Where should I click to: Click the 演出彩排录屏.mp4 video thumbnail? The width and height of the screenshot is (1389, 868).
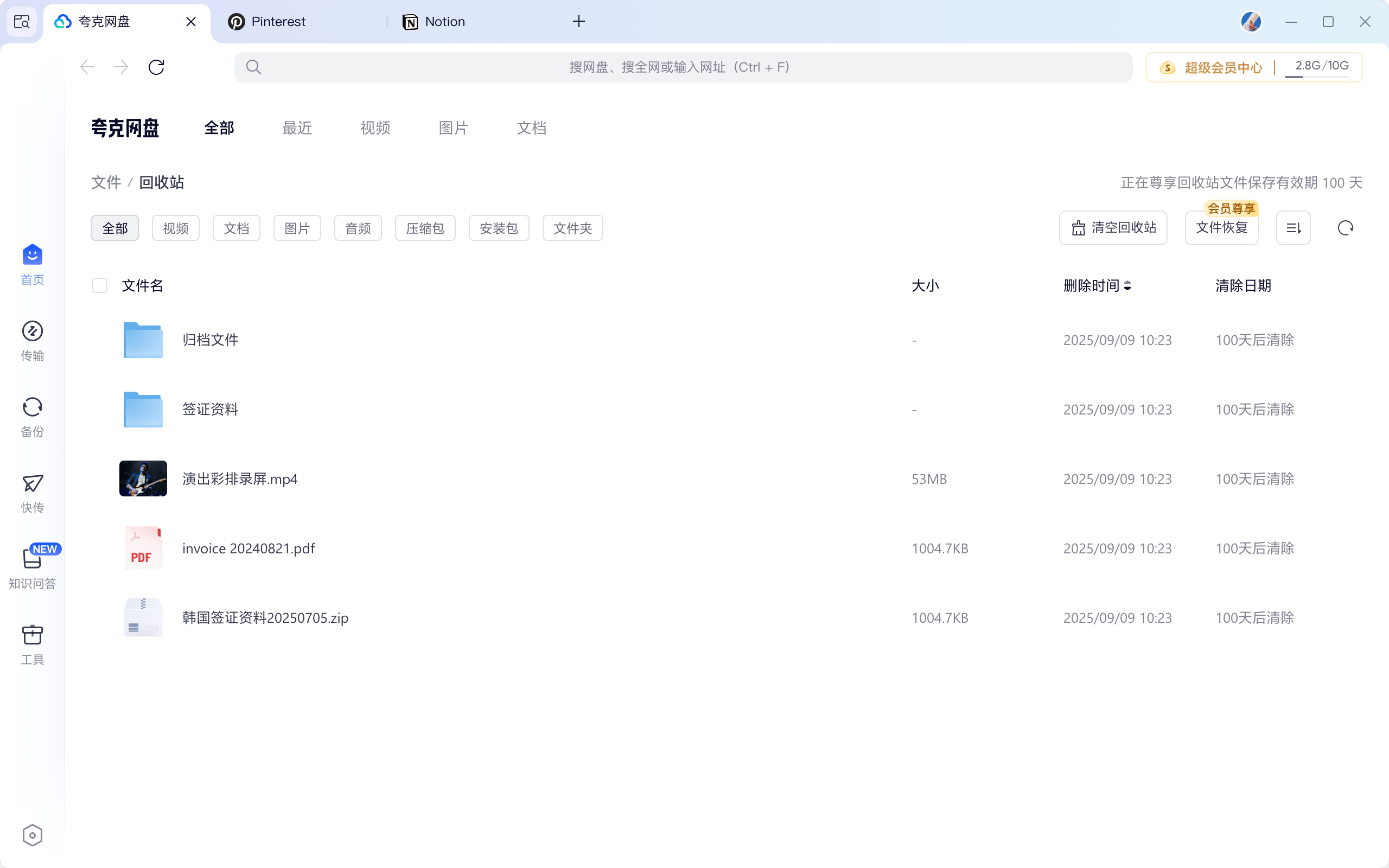[x=143, y=478]
